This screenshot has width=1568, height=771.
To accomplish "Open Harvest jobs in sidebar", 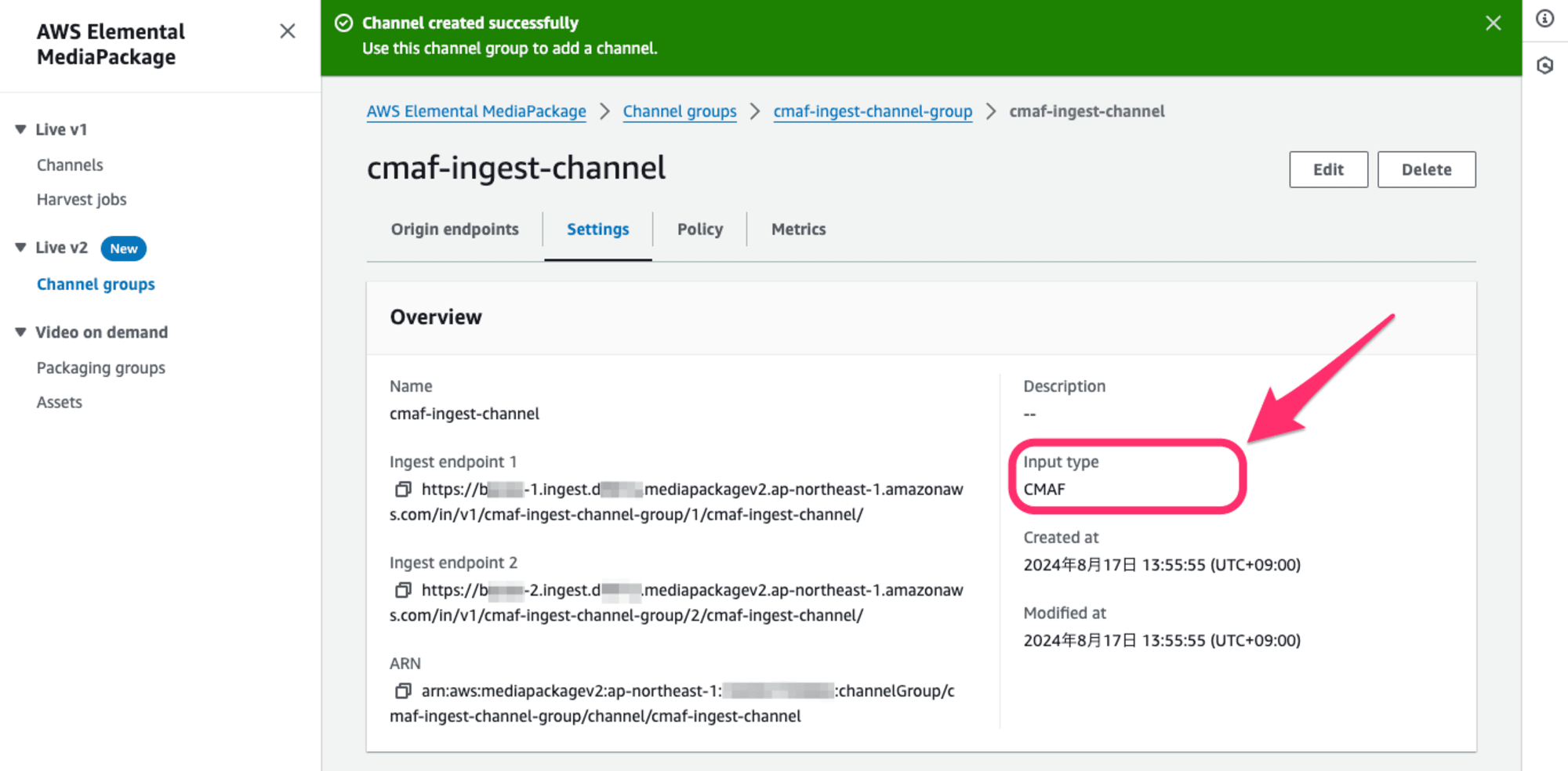I will (82, 200).
